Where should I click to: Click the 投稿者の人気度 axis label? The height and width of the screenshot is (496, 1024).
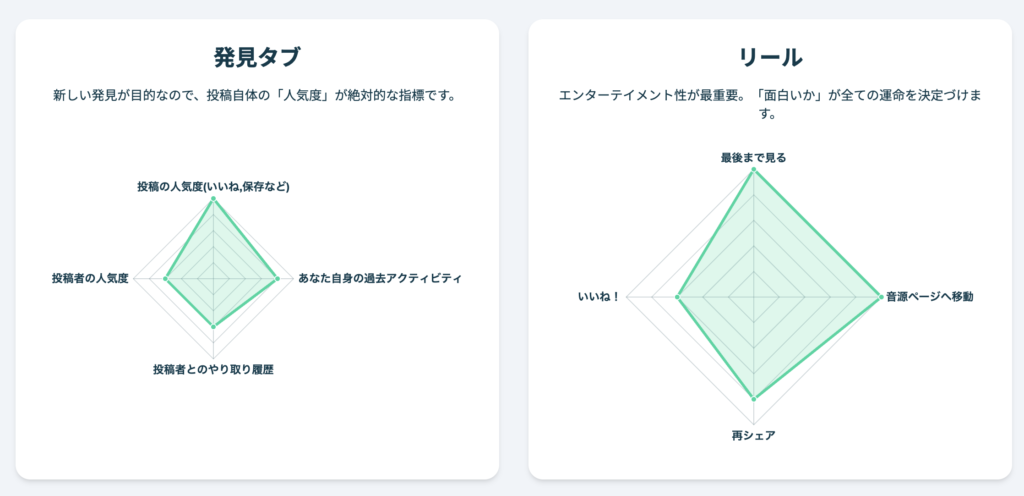pos(91,279)
